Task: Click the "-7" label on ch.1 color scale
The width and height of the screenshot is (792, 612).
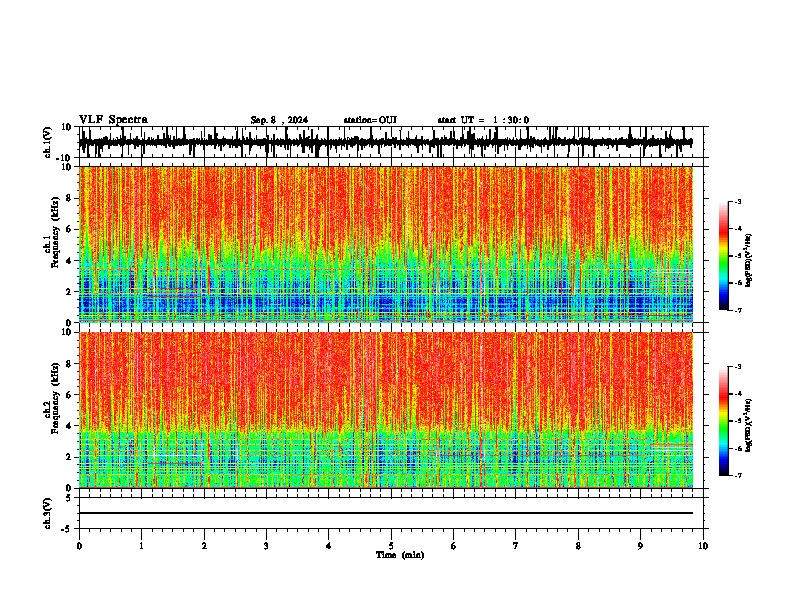Action: [x=737, y=310]
